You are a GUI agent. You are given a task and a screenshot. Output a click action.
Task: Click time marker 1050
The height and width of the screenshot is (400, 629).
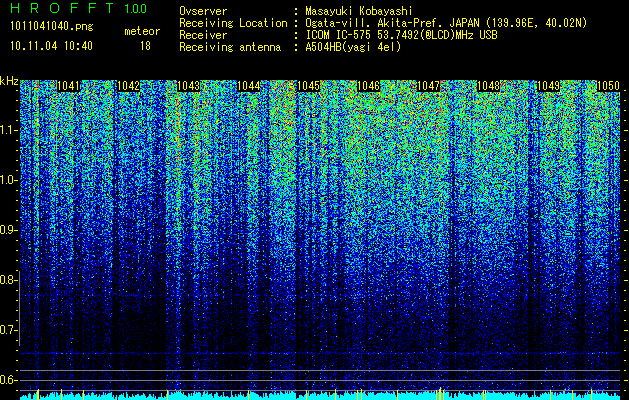609,86
